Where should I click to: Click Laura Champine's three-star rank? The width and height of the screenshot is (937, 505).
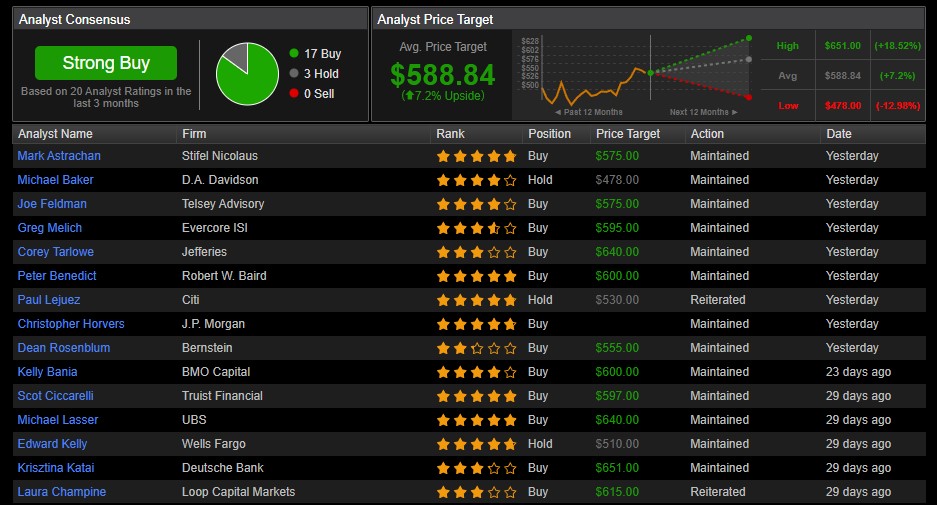click(x=476, y=492)
